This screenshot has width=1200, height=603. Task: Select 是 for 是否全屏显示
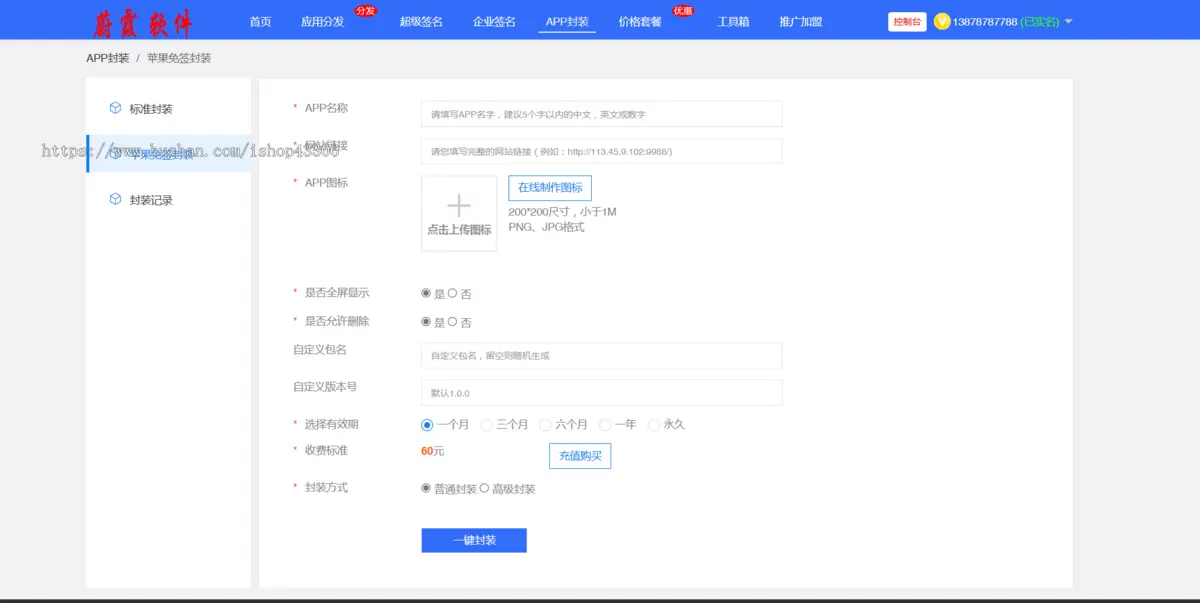coord(427,294)
